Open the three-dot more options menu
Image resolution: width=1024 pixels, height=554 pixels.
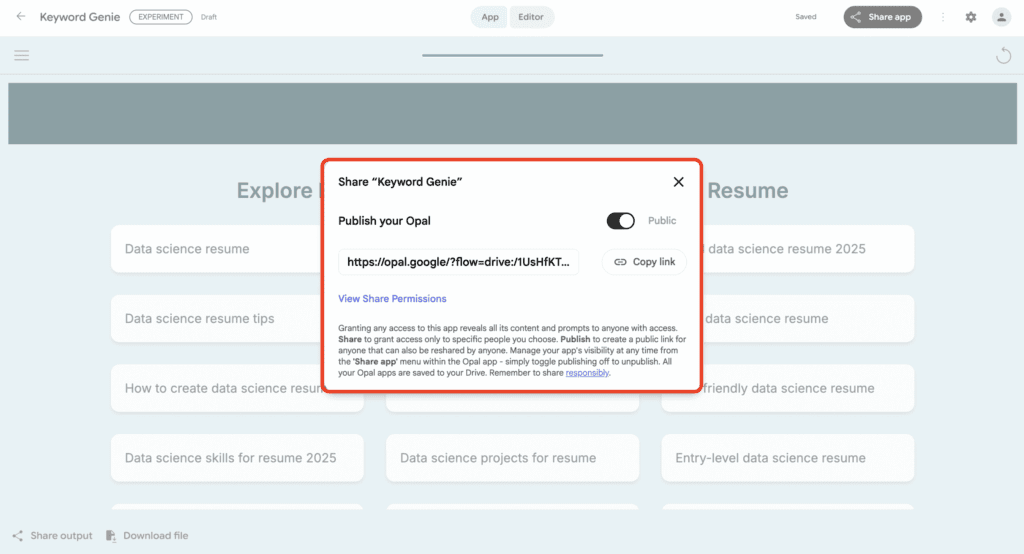[x=942, y=17]
